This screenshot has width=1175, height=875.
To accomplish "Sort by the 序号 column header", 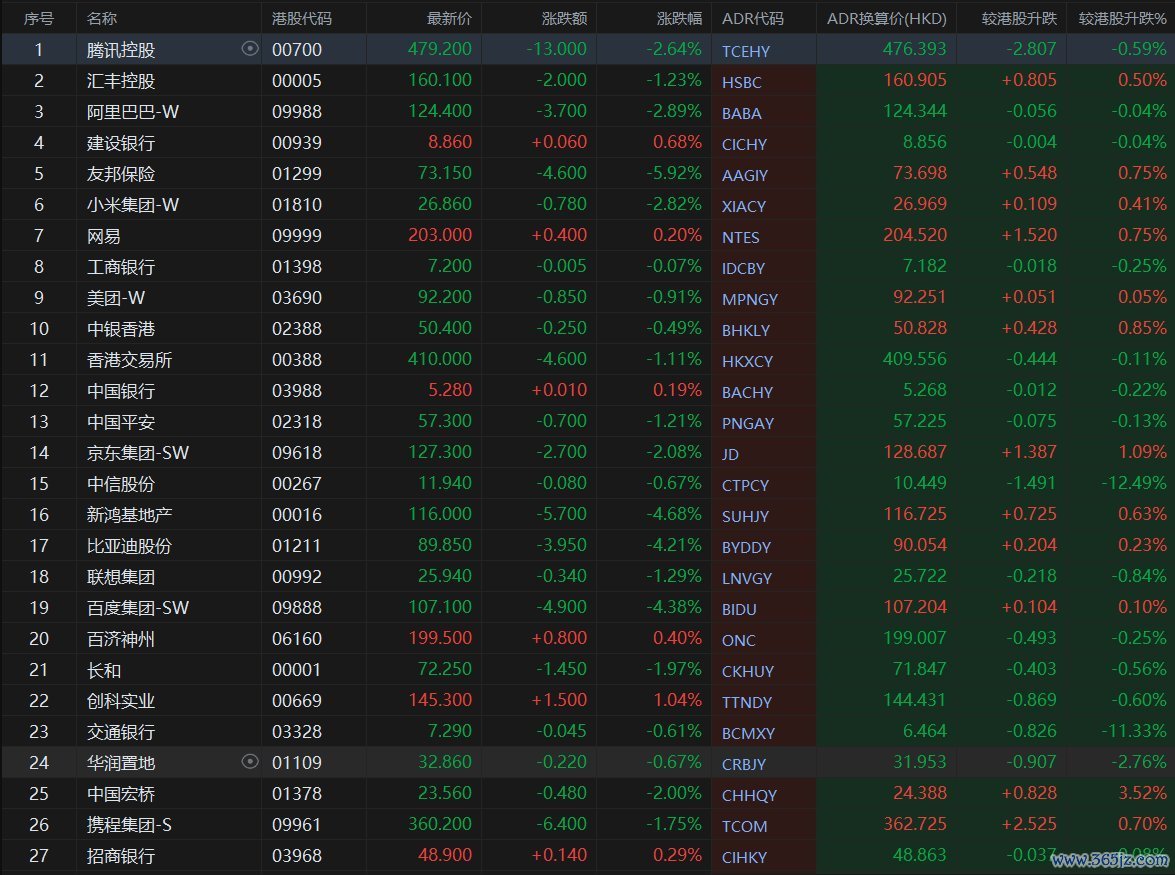I will pos(39,18).
